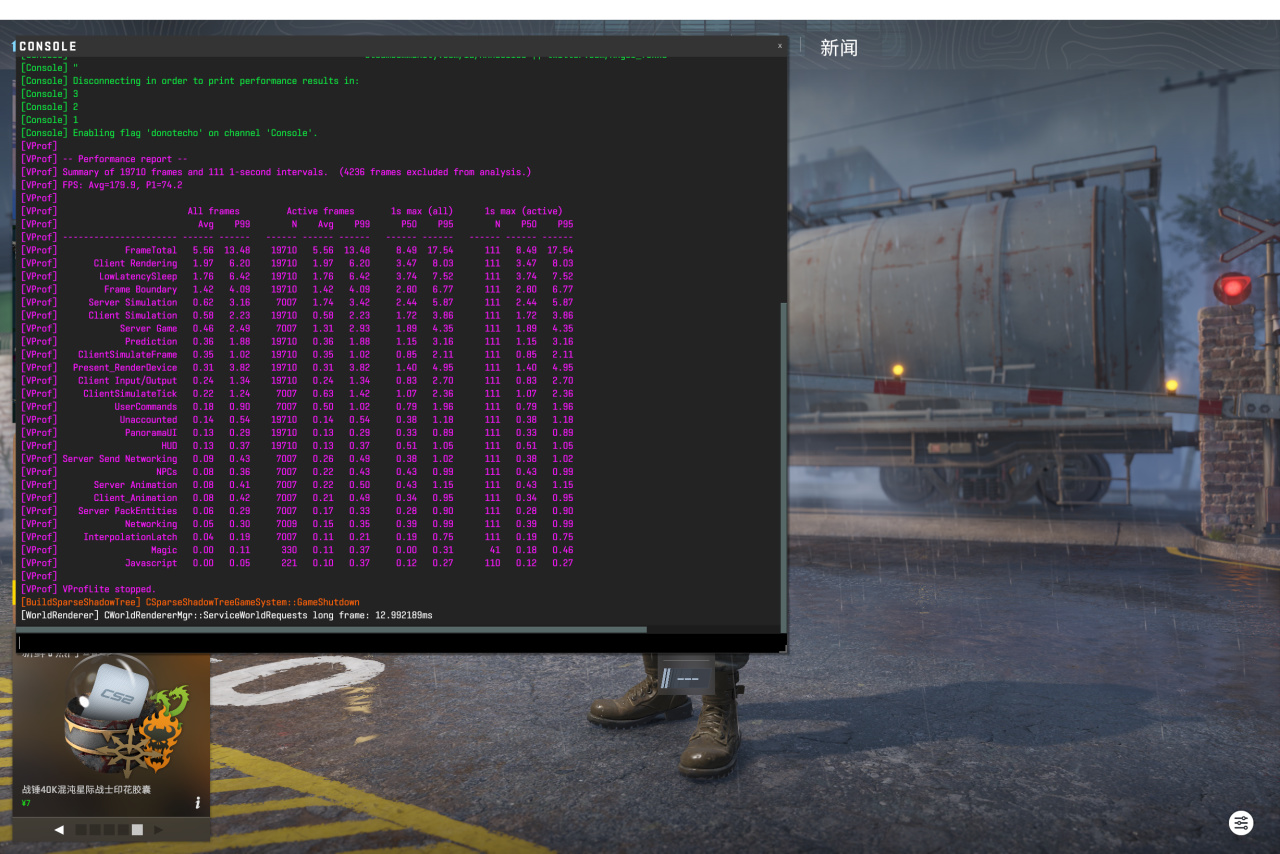Click the ClientSimulateFrame row label

pyautogui.click(x=127, y=354)
